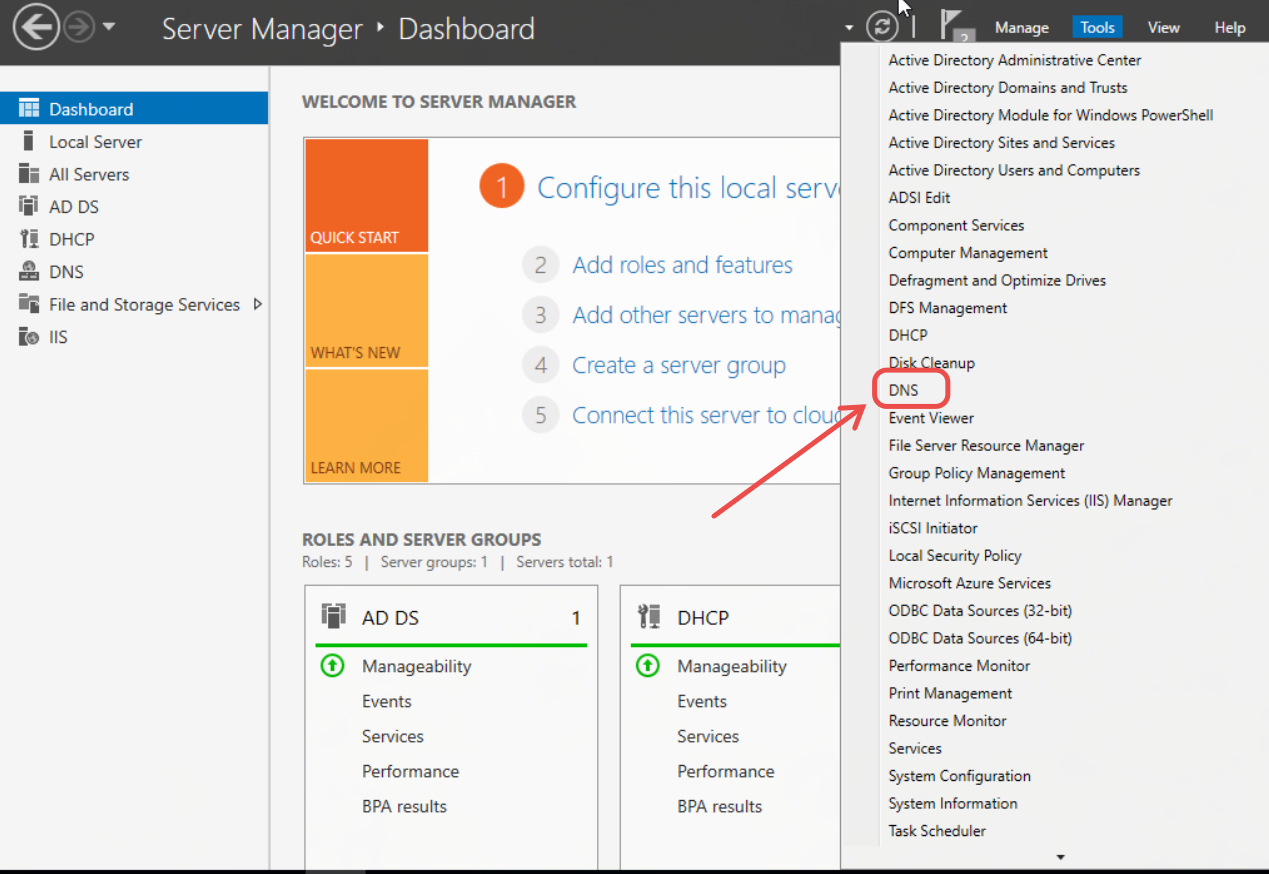1269x874 pixels.
Task: Expand File and Storage Services submenu arrow
Action: (x=258, y=304)
